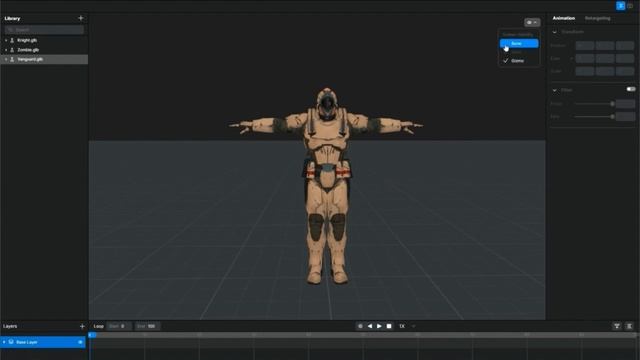Collapse the Transform section
The height and width of the screenshot is (360, 640).
point(554,32)
